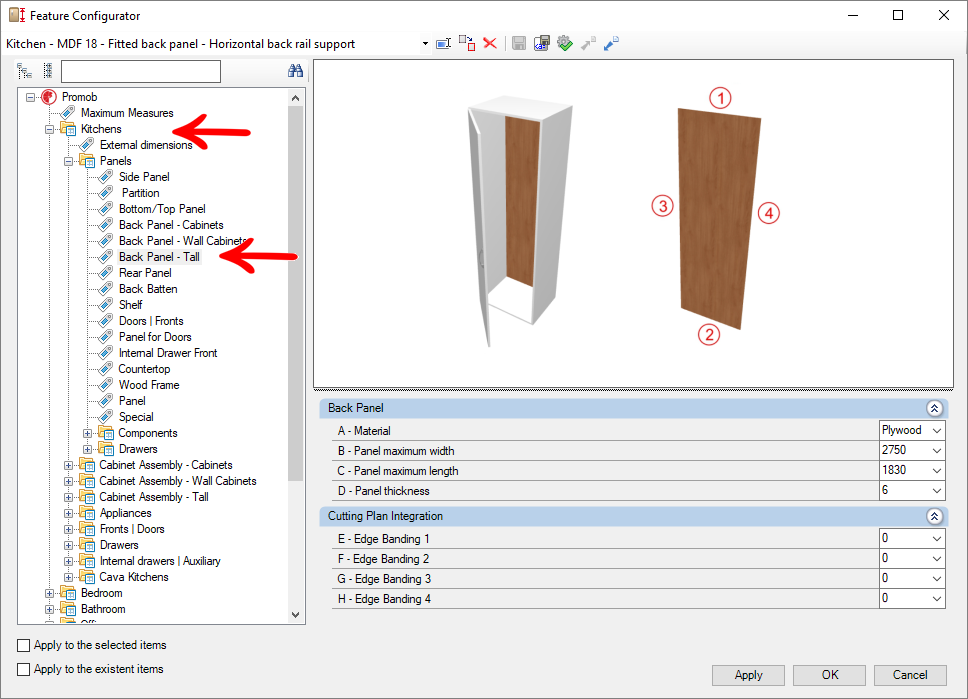
Task: Expand the Bathroom node
Action: (x=49, y=609)
